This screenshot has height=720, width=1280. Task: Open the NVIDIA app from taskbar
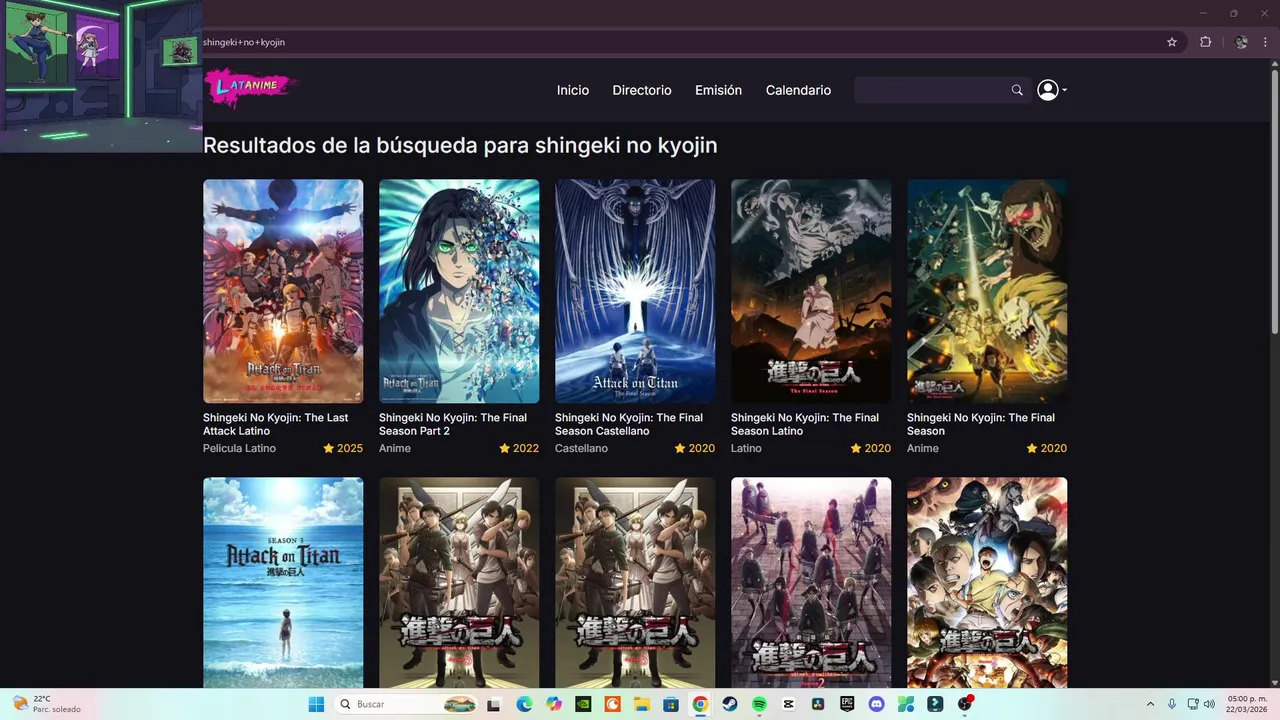[583, 704]
